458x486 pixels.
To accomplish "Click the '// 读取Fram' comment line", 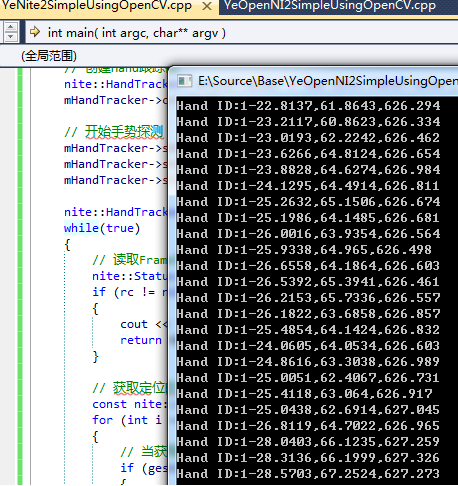I will point(129,260).
